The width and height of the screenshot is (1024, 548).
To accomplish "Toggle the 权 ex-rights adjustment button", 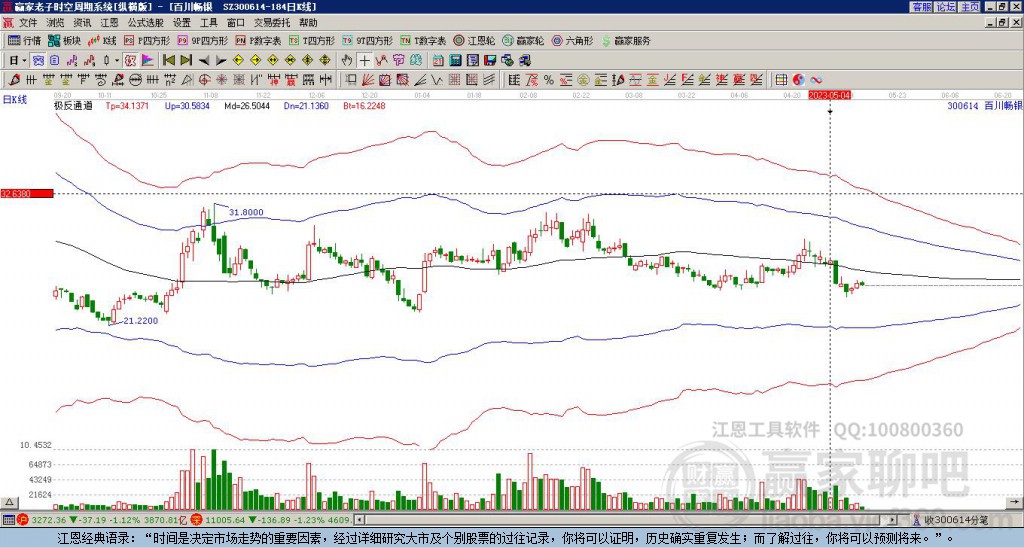I will coord(130,61).
